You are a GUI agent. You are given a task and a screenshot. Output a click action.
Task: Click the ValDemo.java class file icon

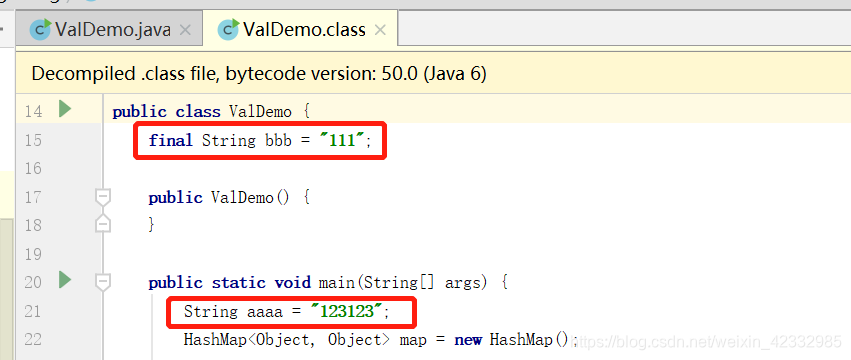point(40,29)
